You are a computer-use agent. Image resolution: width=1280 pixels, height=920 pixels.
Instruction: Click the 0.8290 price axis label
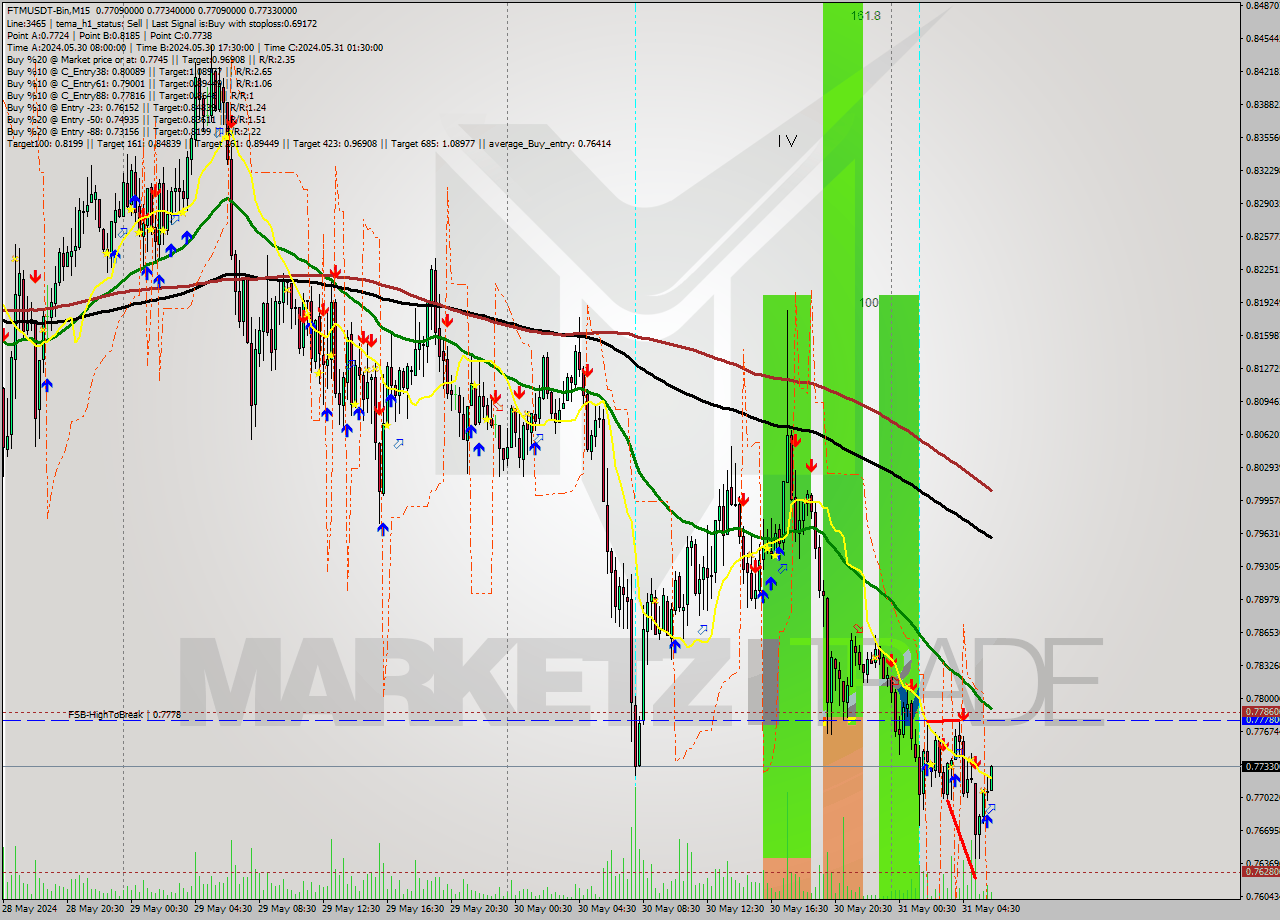pyautogui.click(x=1262, y=203)
